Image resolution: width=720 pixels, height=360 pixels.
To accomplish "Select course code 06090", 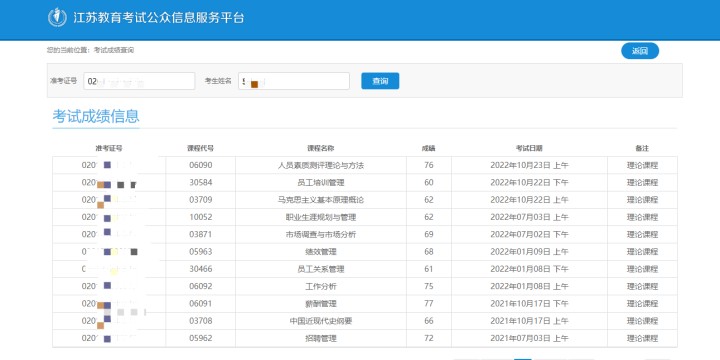I will coord(201,165).
